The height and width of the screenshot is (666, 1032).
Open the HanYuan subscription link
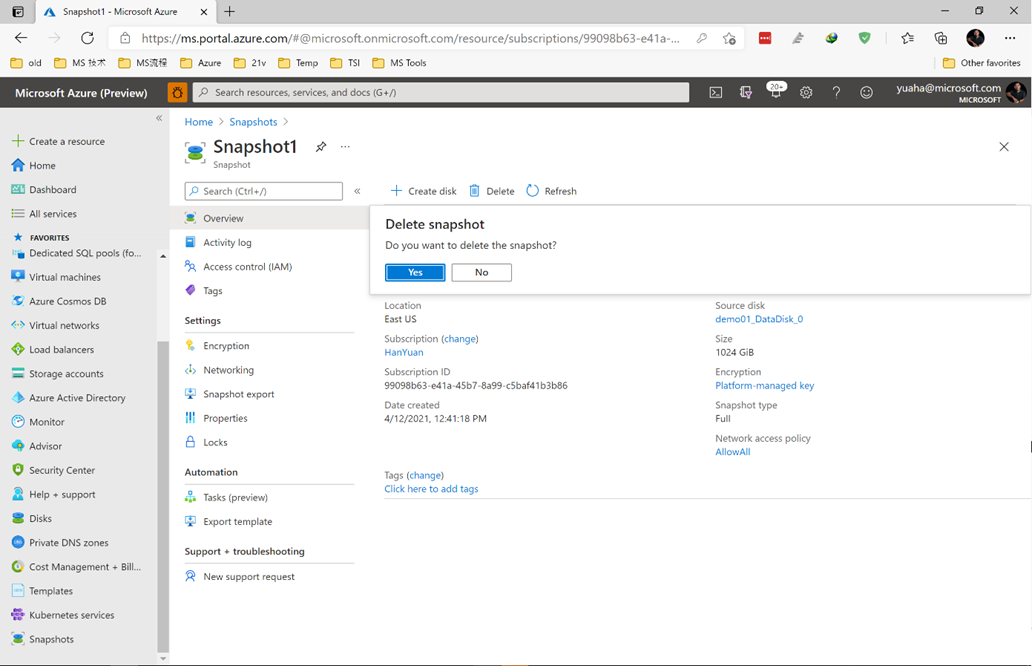[404, 352]
